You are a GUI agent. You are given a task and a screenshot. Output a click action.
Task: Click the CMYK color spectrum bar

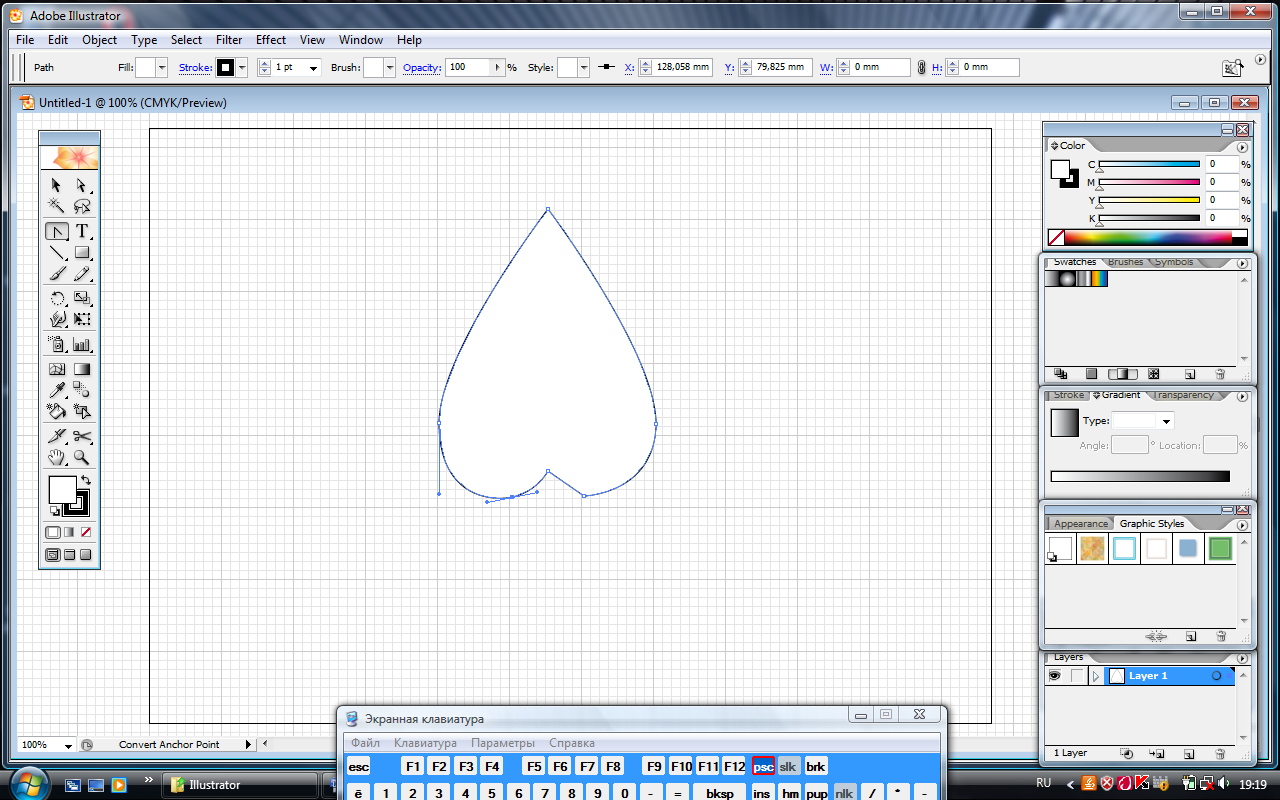pos(1147,238)
